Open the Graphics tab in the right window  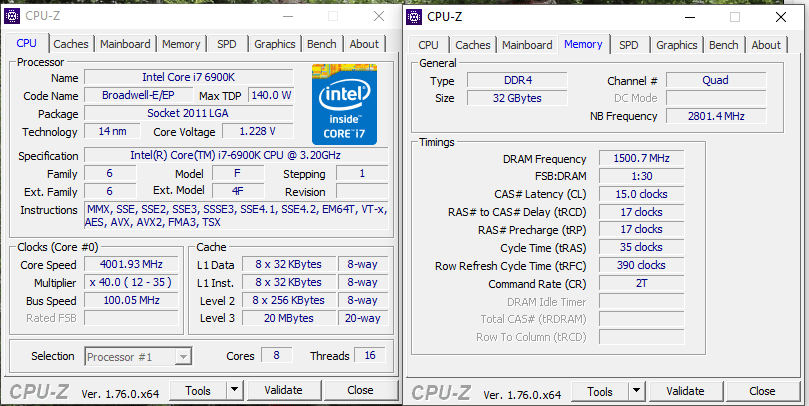[x=677, y=45]
